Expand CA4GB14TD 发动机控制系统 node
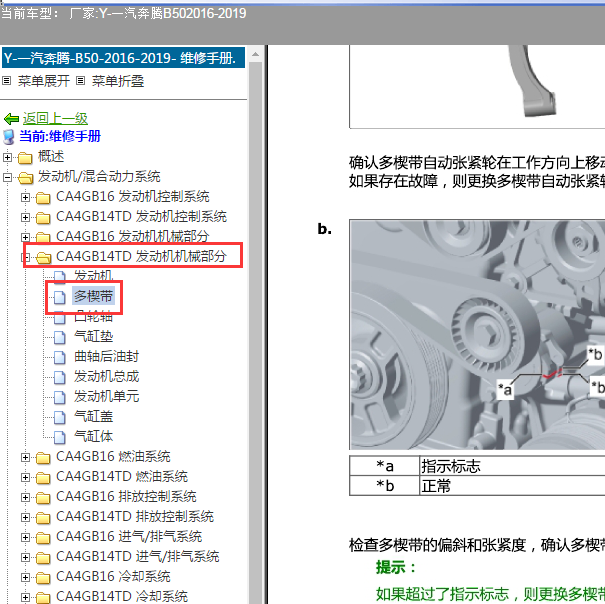This screenshot has height=604, width=605. click(25, 217)
